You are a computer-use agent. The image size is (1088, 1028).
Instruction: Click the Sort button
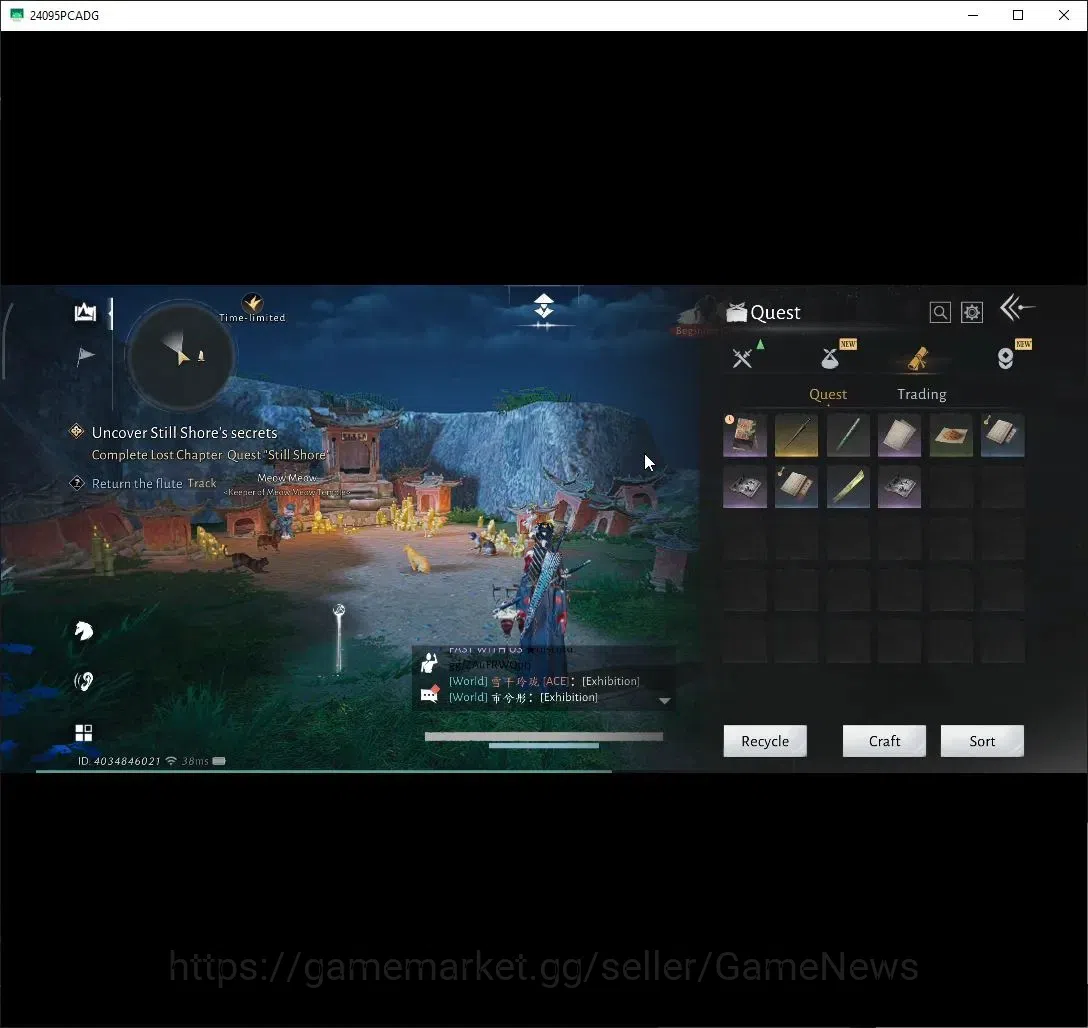click(982, 741)
